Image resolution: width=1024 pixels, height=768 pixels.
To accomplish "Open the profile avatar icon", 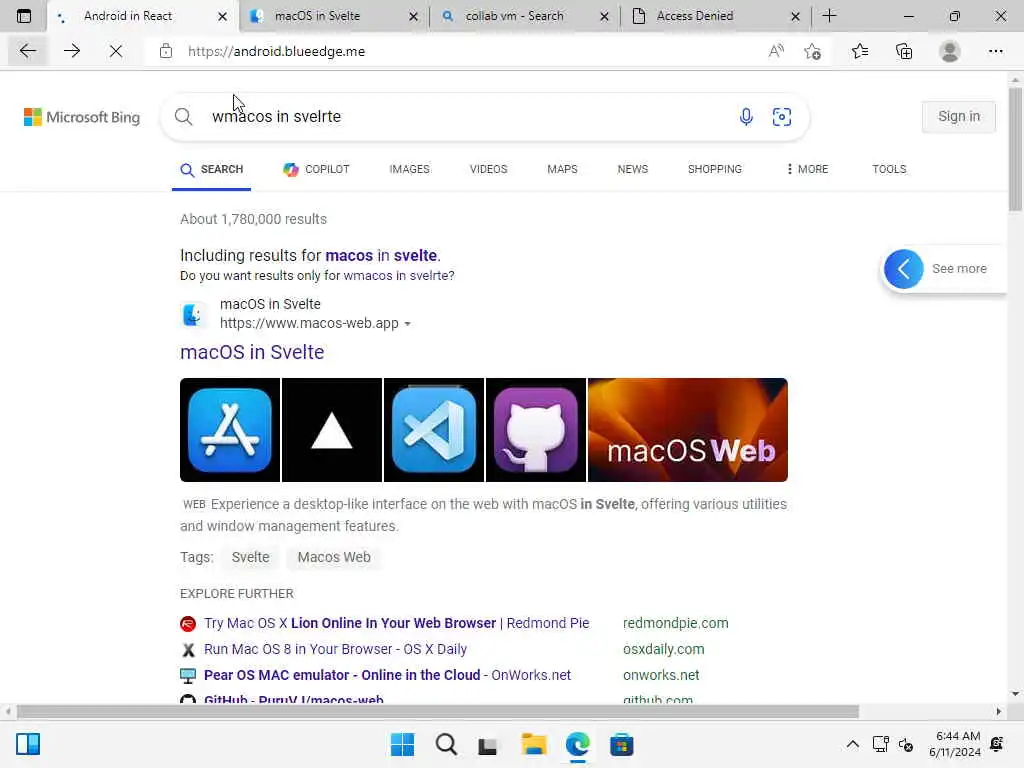I will [x=950, y=51].
